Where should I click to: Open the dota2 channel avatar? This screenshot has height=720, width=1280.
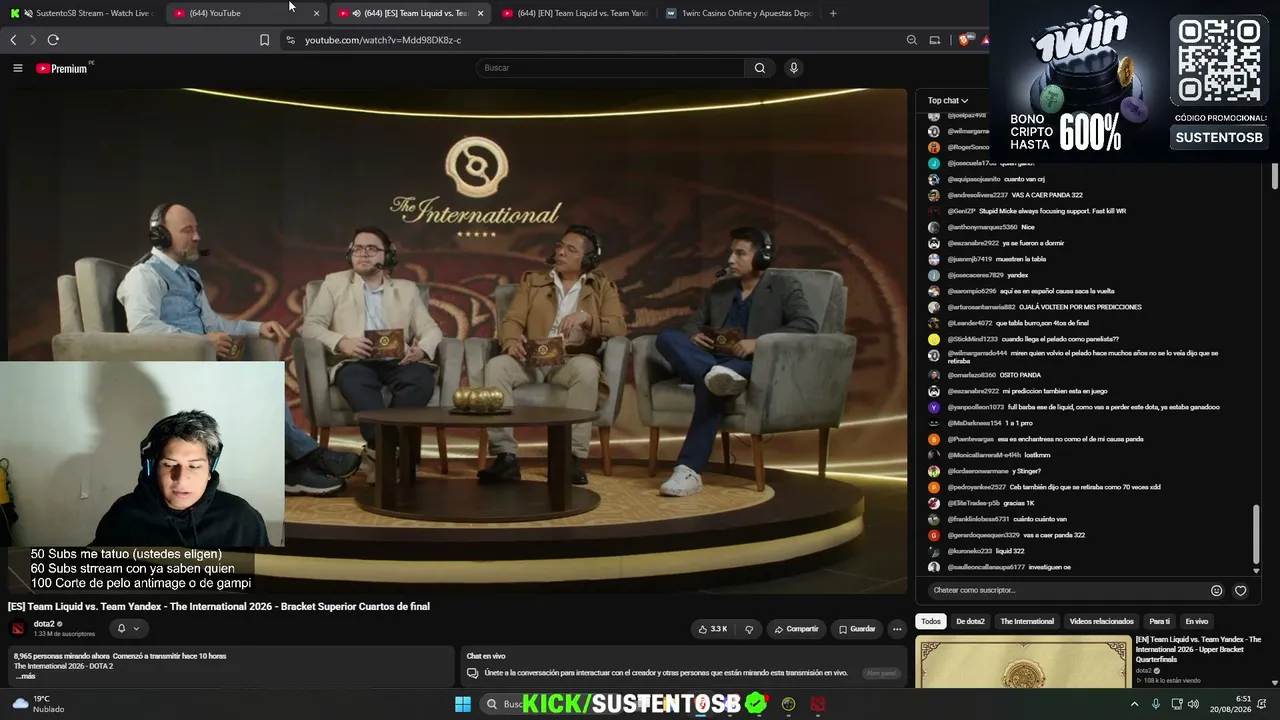click(17, 629)
